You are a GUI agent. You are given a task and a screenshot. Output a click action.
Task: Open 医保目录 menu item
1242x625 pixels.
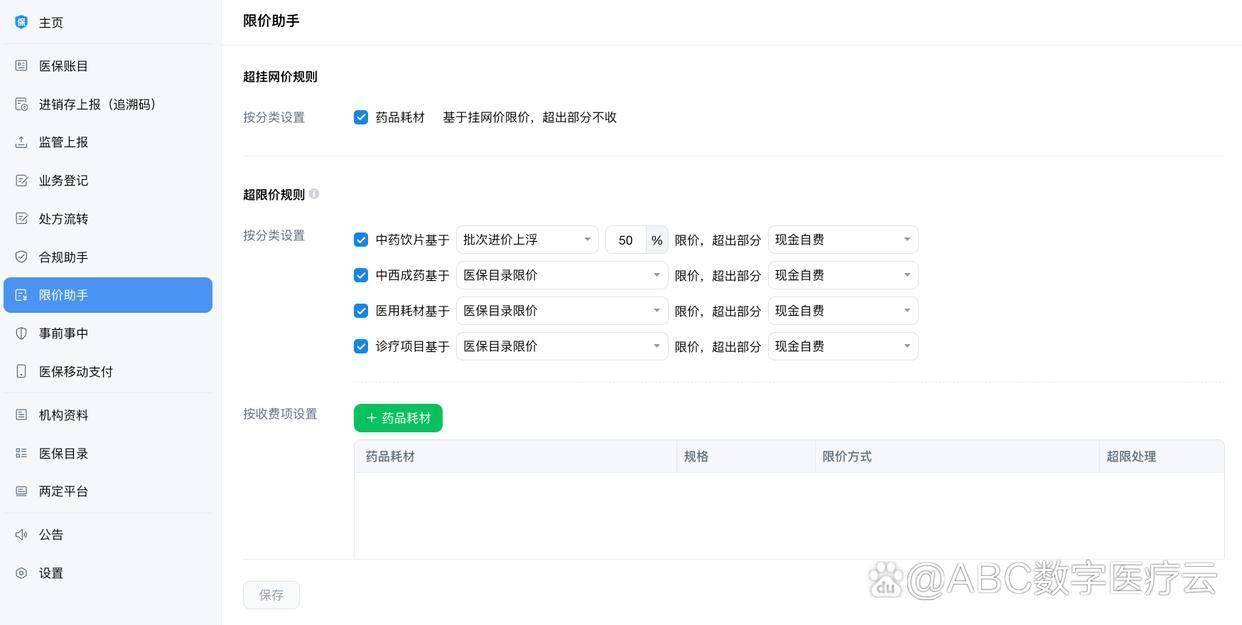point(108,453)
